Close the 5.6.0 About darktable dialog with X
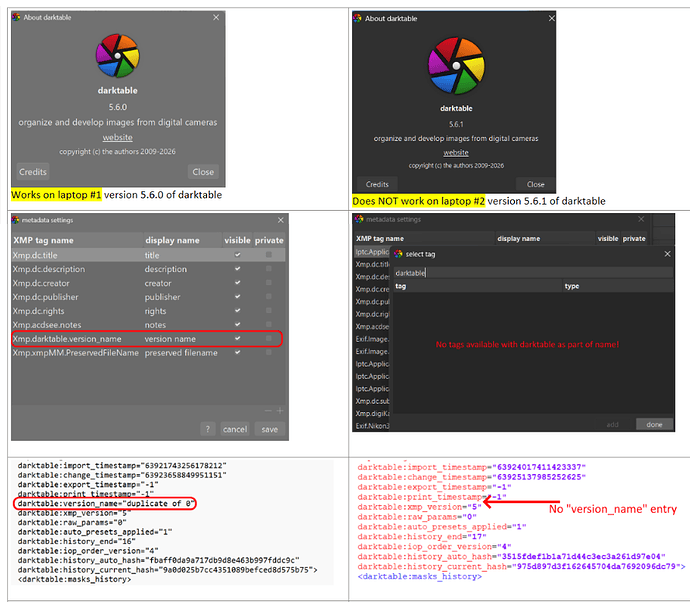This screenshot has height=602, width=690. tap(216, 17)
